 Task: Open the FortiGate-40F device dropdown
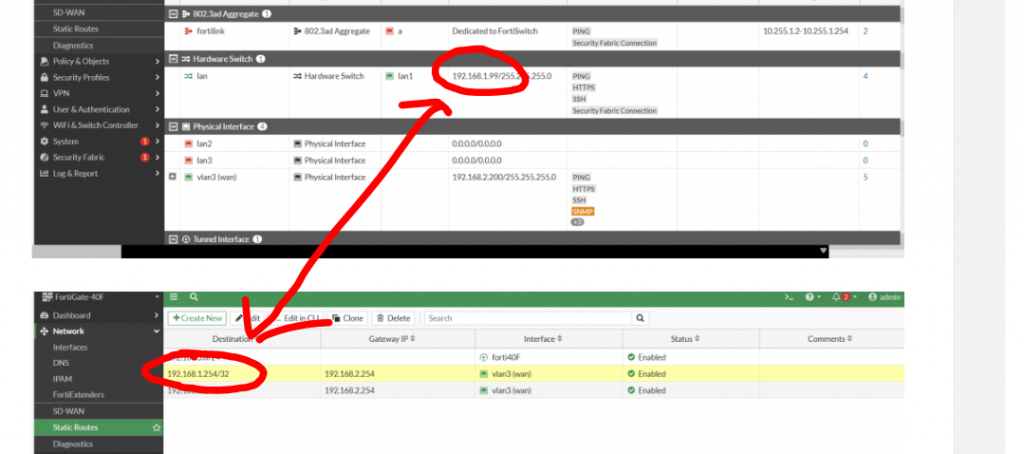point(101,297)
